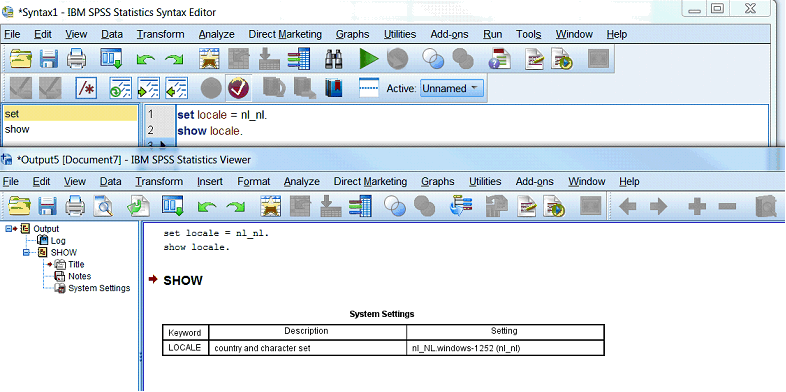Click Open folder icon in Syntax Editor toolbar
This screenshot has height=392, width=786.
[21, 59]
